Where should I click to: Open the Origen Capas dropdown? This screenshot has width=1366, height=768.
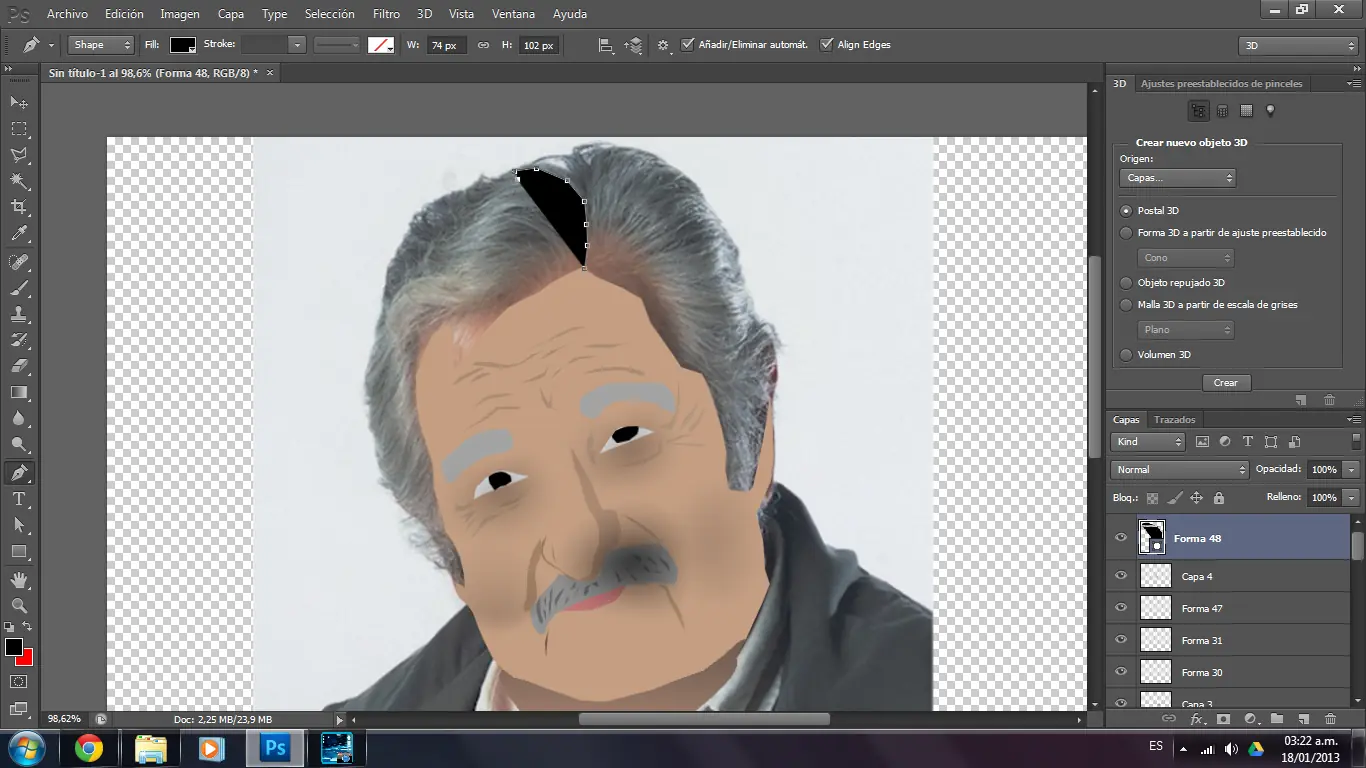coord(1177,178)
